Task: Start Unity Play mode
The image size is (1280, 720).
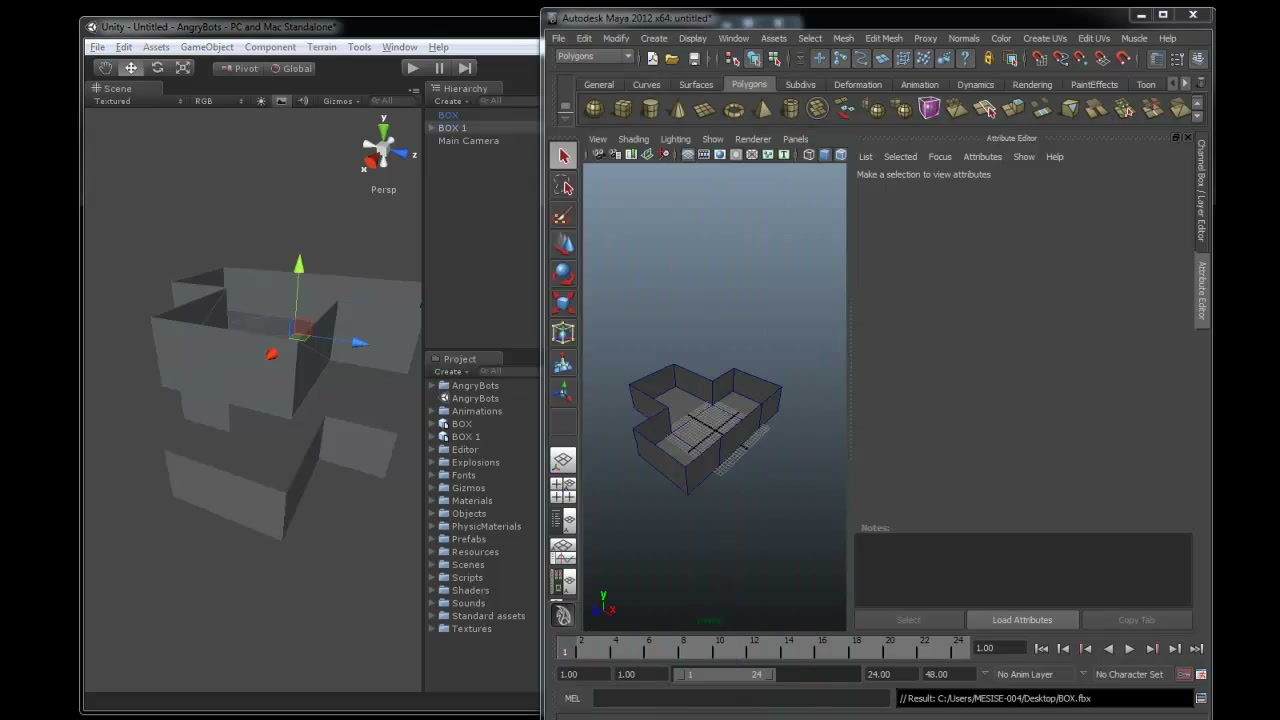Action: 412,68
